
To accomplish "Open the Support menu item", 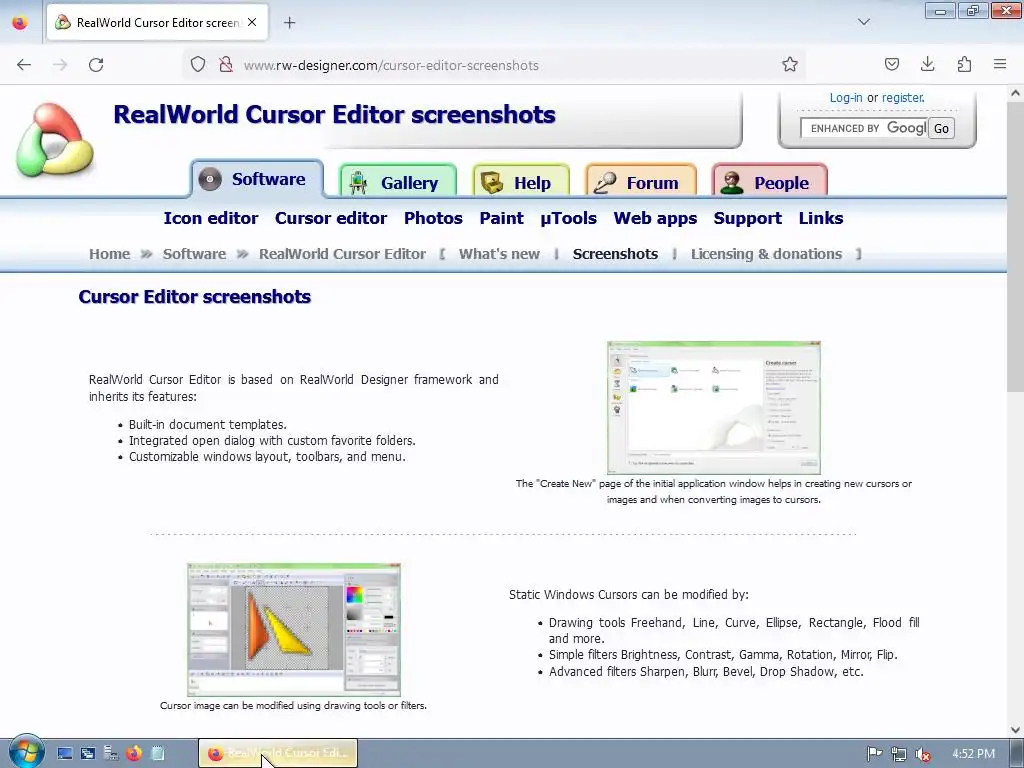I will [747, 218].
